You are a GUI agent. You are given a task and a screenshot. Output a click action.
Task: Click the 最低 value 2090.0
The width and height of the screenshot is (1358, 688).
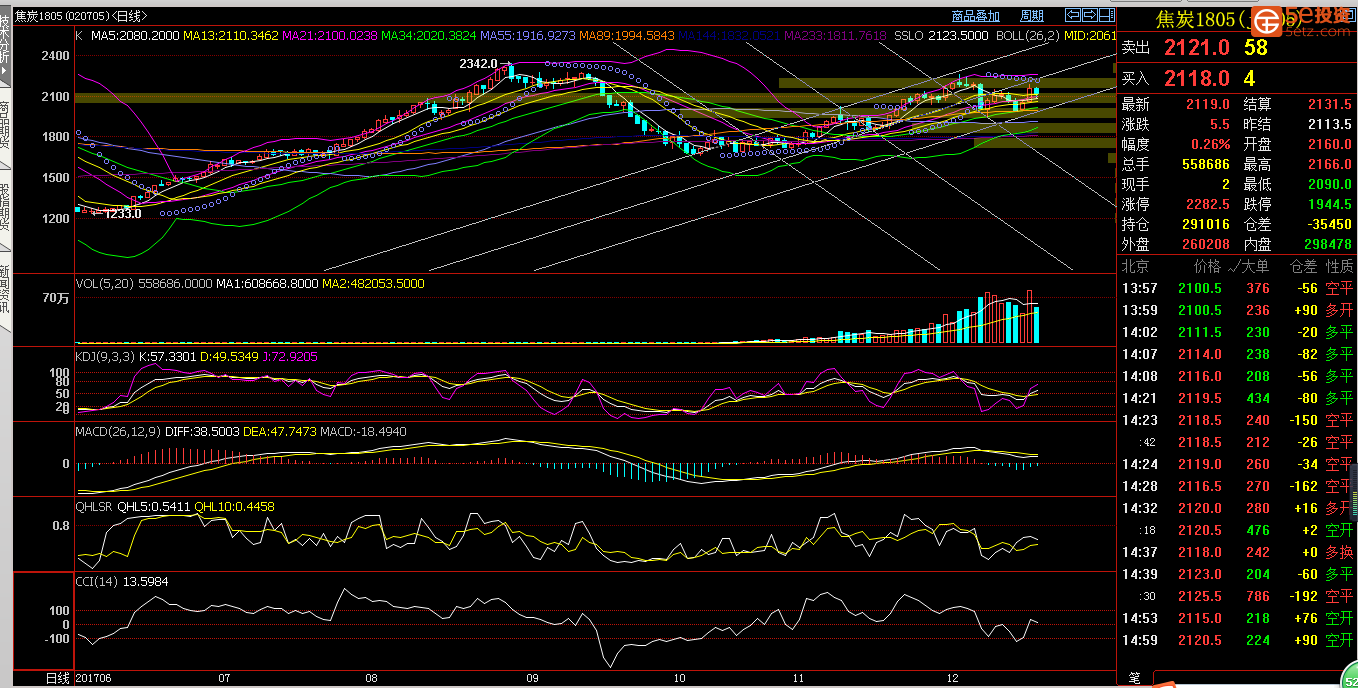1331,184
